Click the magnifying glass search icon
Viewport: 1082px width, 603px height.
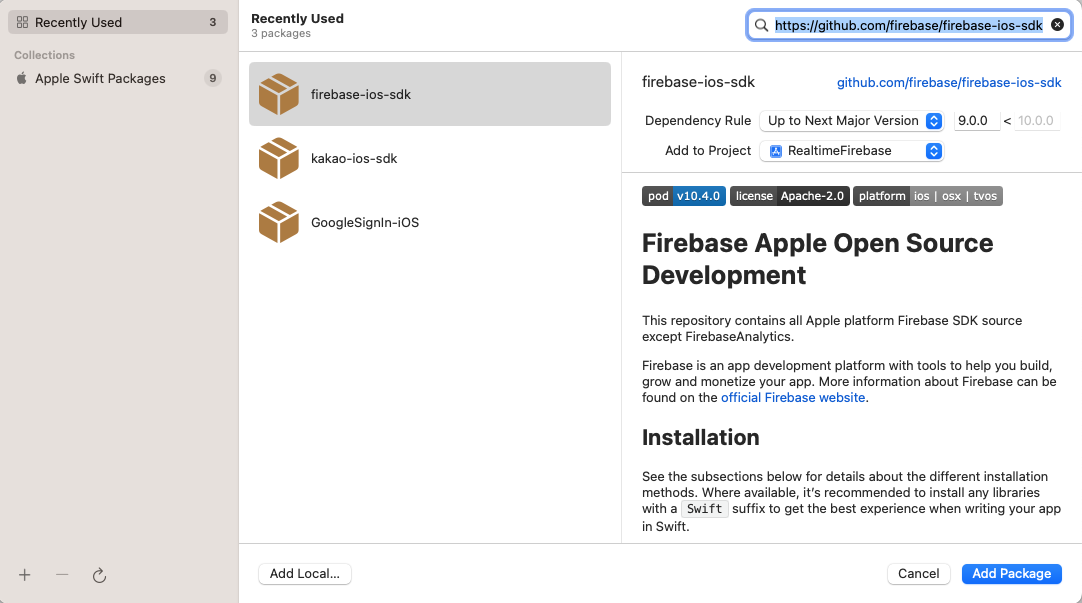click(761, 26)
